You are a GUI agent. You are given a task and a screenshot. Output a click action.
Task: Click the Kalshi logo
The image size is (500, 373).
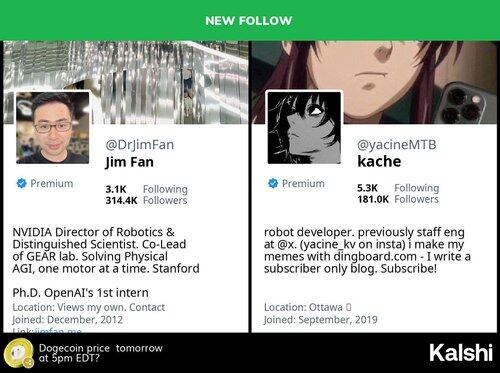click(x=461, y=353)
